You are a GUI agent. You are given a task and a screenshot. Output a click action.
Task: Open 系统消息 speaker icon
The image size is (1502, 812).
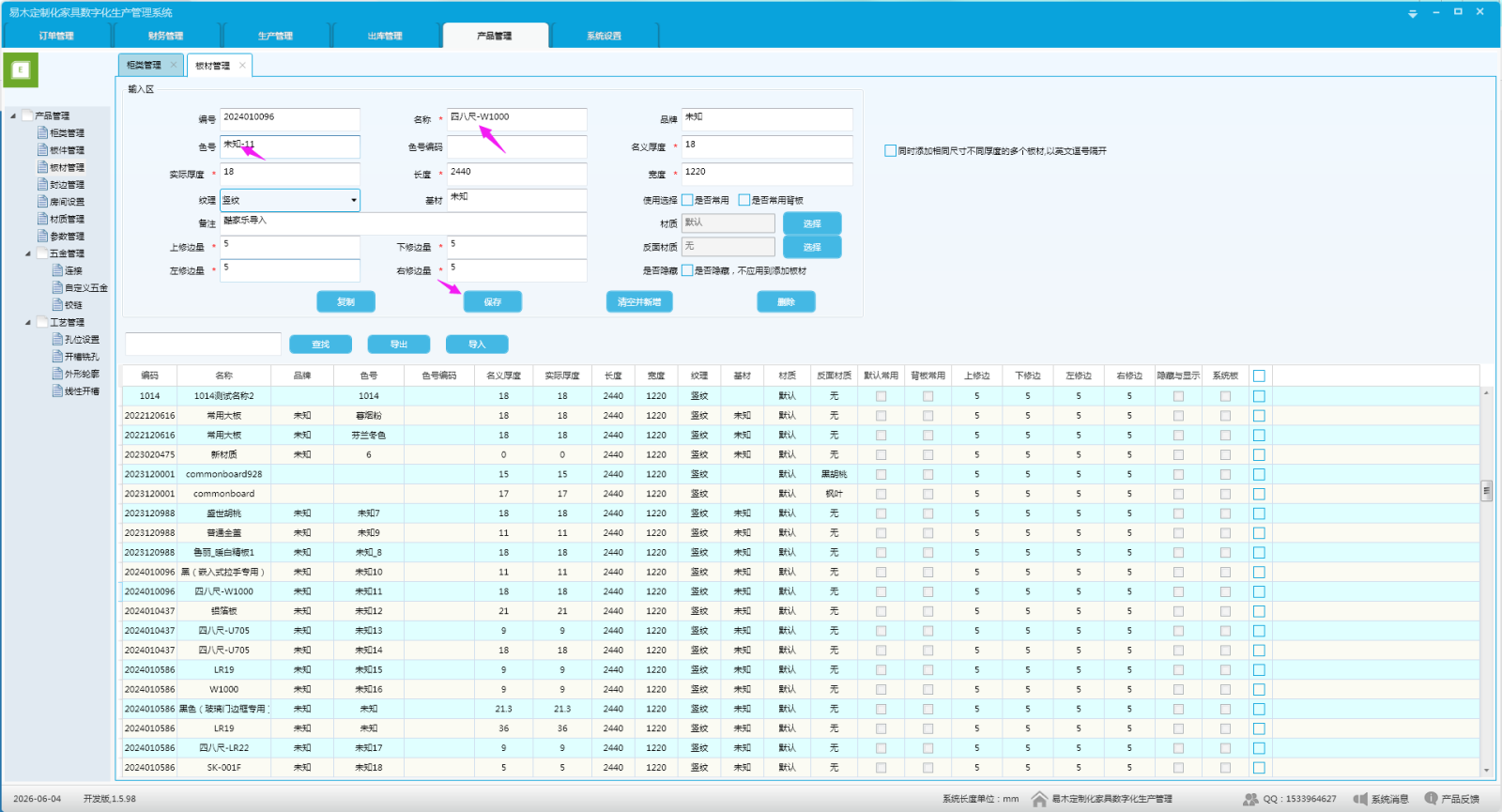click(x=1360, y=799)
